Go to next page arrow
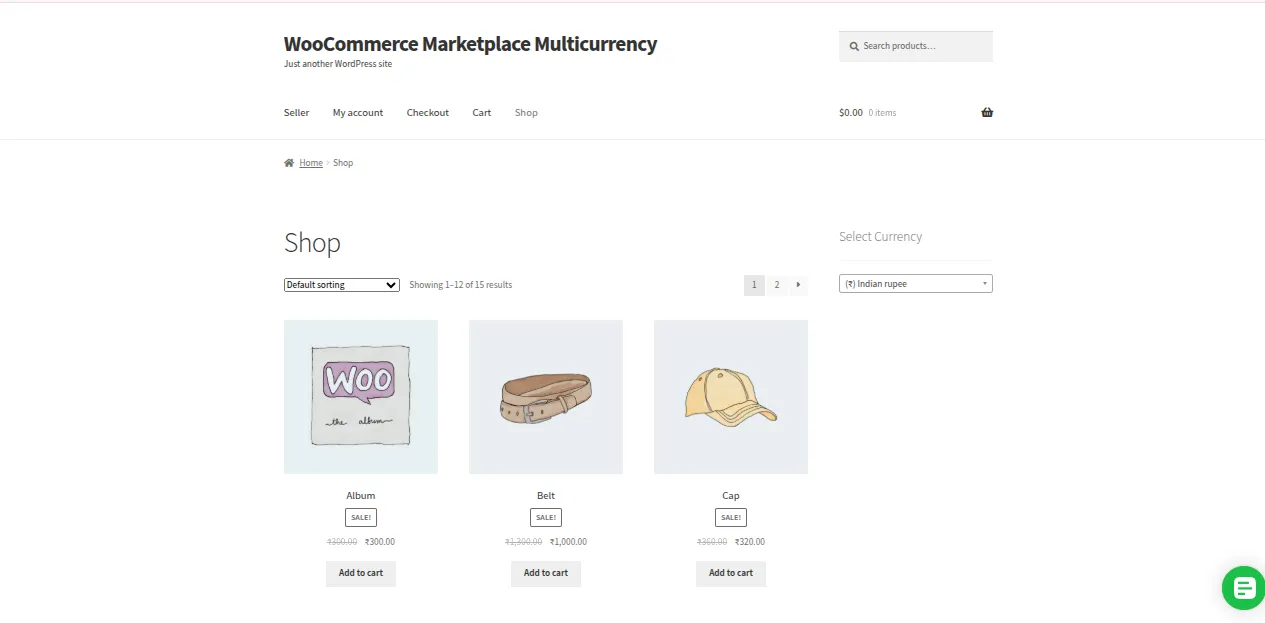This screenshot has height=623, width=1265. click(x=798, y=285)
